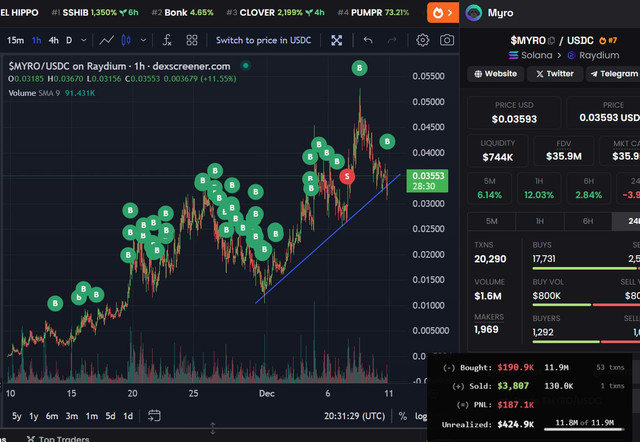Expand the timeframe dropdown arrow
Viewport: 640px width, 442px height.
click(x=84, y=40)
